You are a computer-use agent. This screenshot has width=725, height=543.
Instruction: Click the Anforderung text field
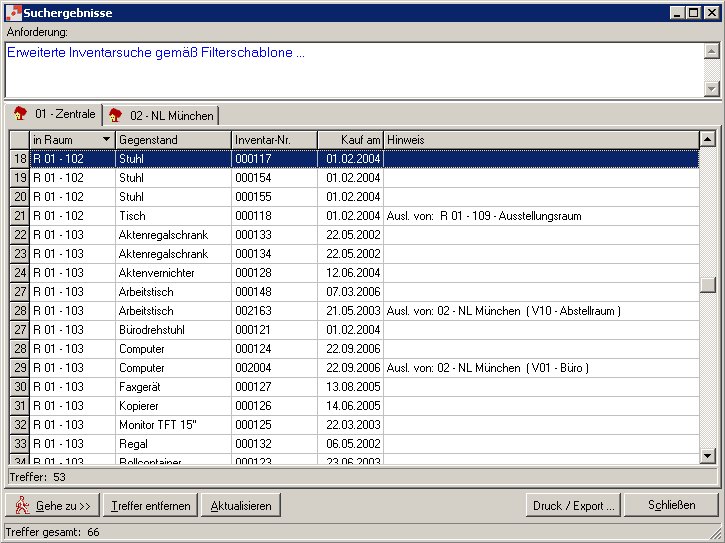354,70
